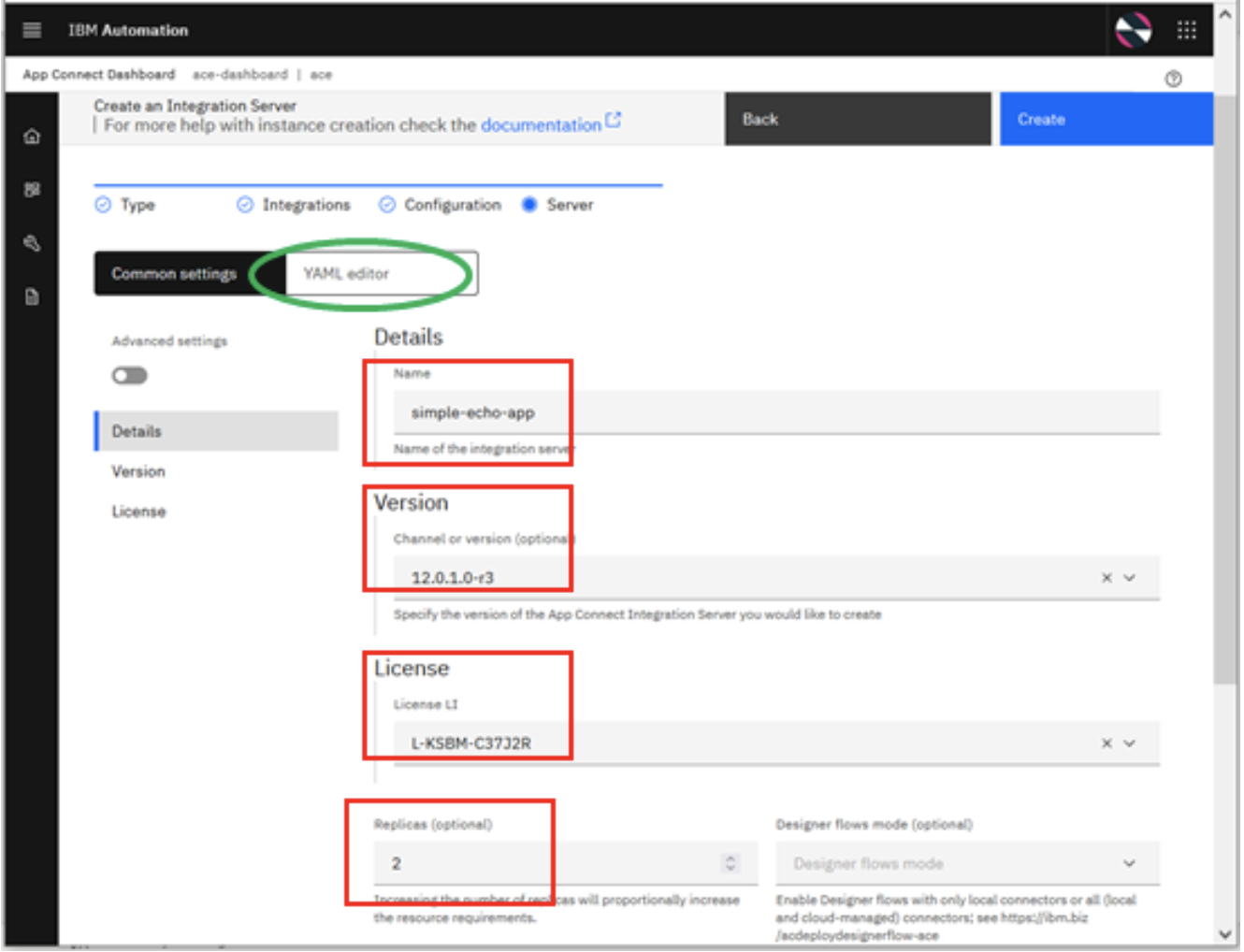Click App Connect Dashboard breadcrumb
Image resolution: width=1244 pixels, height=952 pixels.
[98, 75]
